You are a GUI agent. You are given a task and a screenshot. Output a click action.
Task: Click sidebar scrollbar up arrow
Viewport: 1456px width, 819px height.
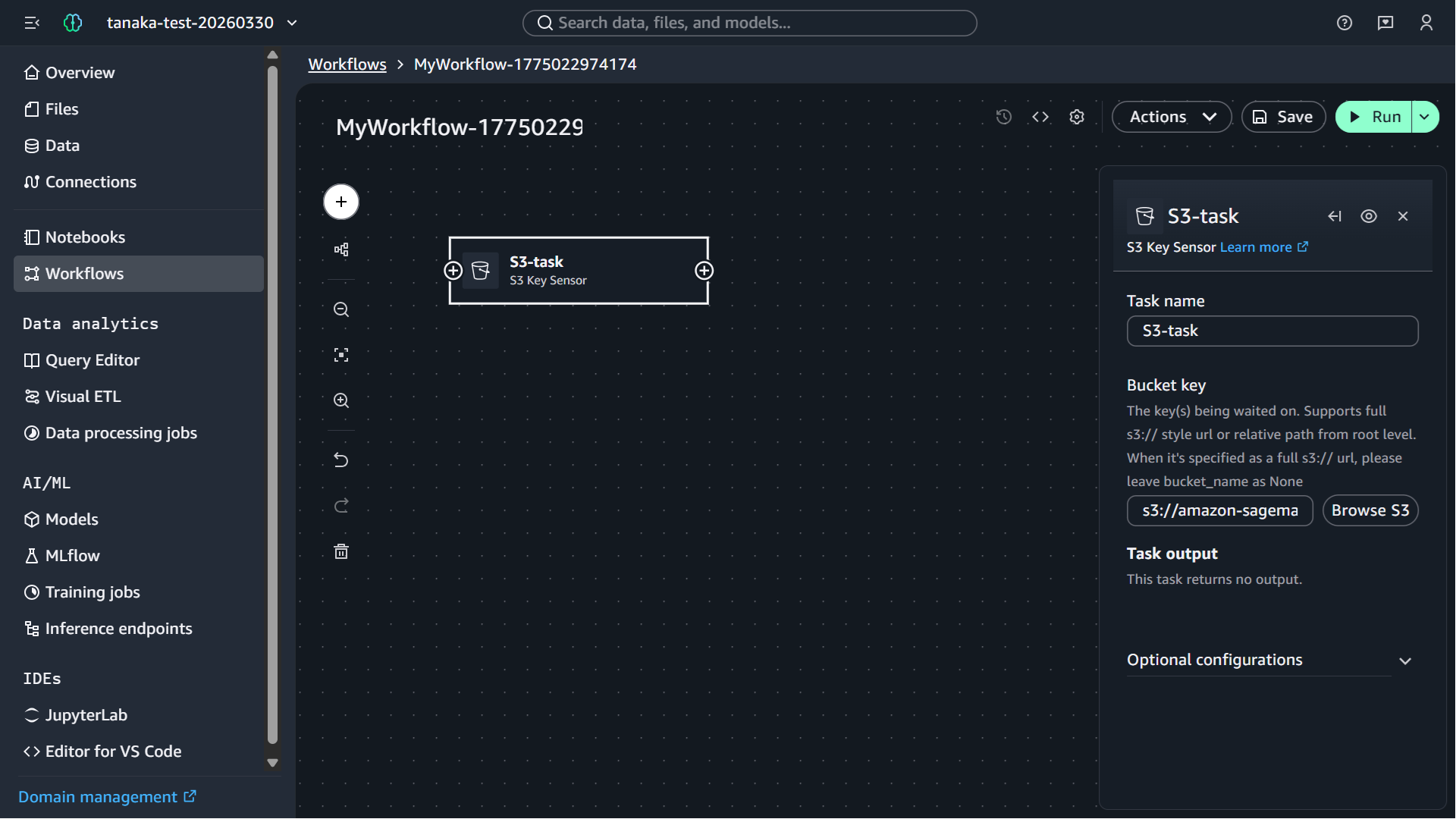click(x=273, y=55)
